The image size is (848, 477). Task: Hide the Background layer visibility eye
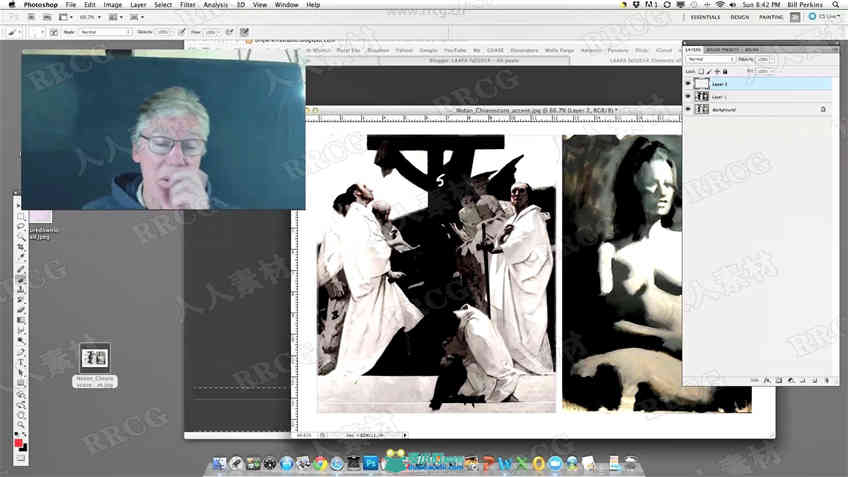(x=688, y=109)
